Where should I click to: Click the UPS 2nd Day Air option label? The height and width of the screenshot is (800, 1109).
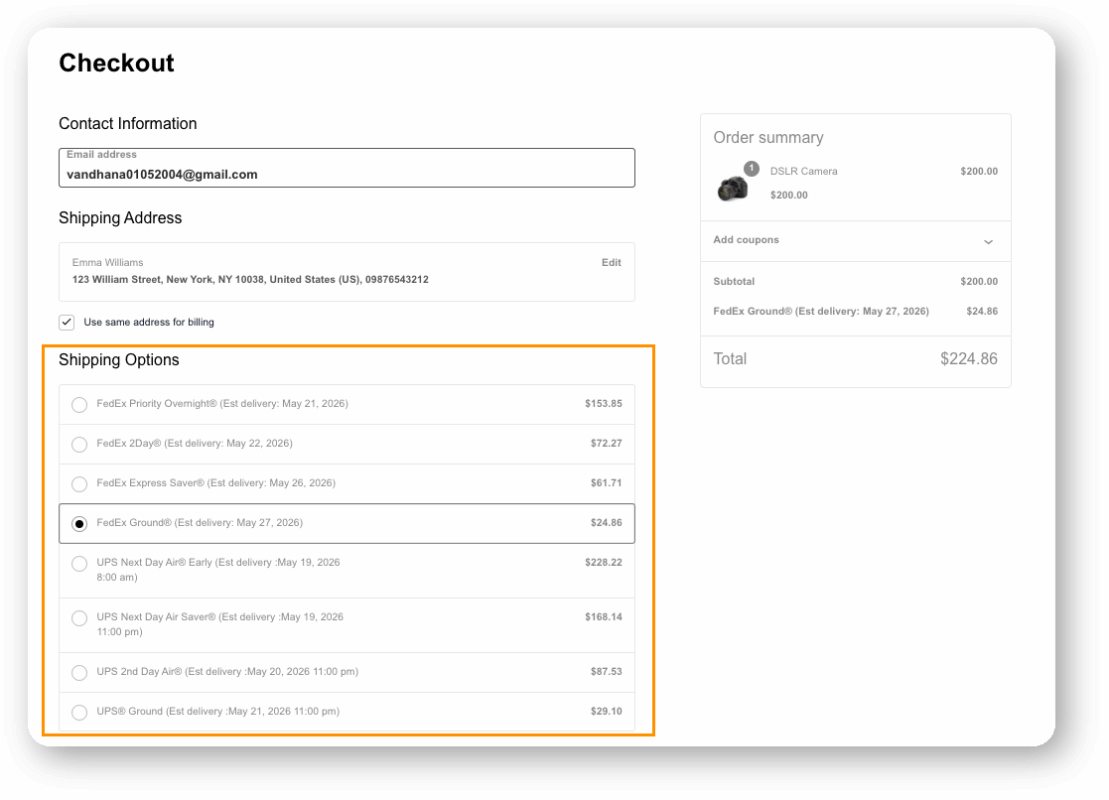[x=227, y=671]
